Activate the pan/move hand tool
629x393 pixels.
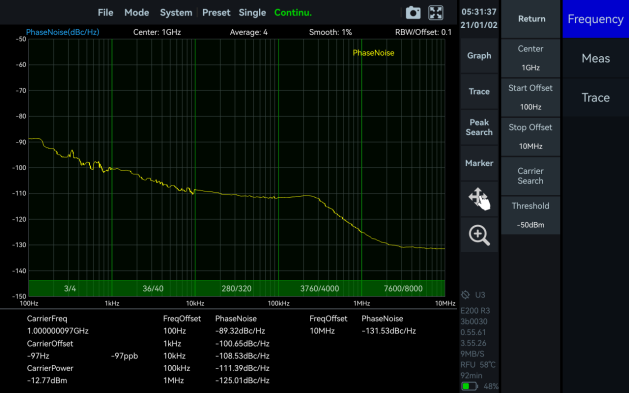479,199
